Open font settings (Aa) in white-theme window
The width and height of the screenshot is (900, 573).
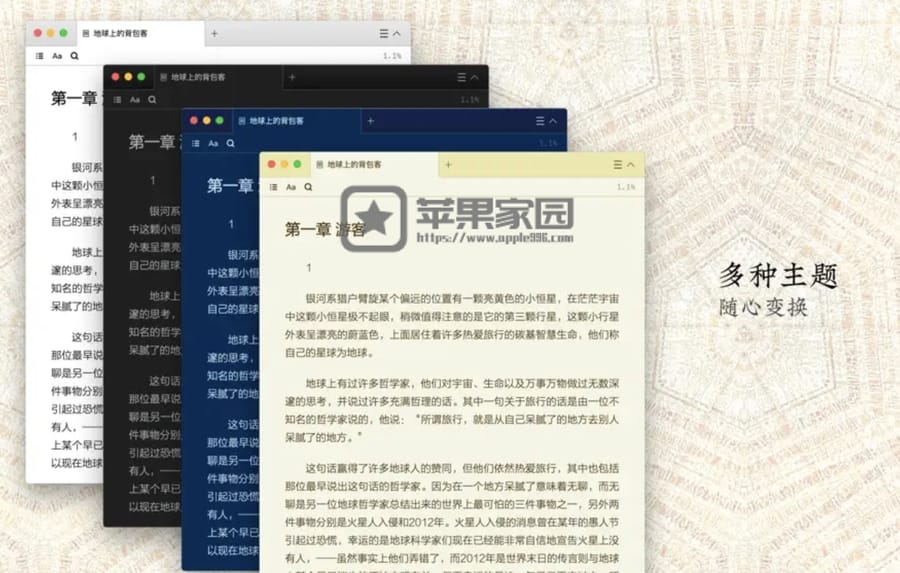point(57,56)
